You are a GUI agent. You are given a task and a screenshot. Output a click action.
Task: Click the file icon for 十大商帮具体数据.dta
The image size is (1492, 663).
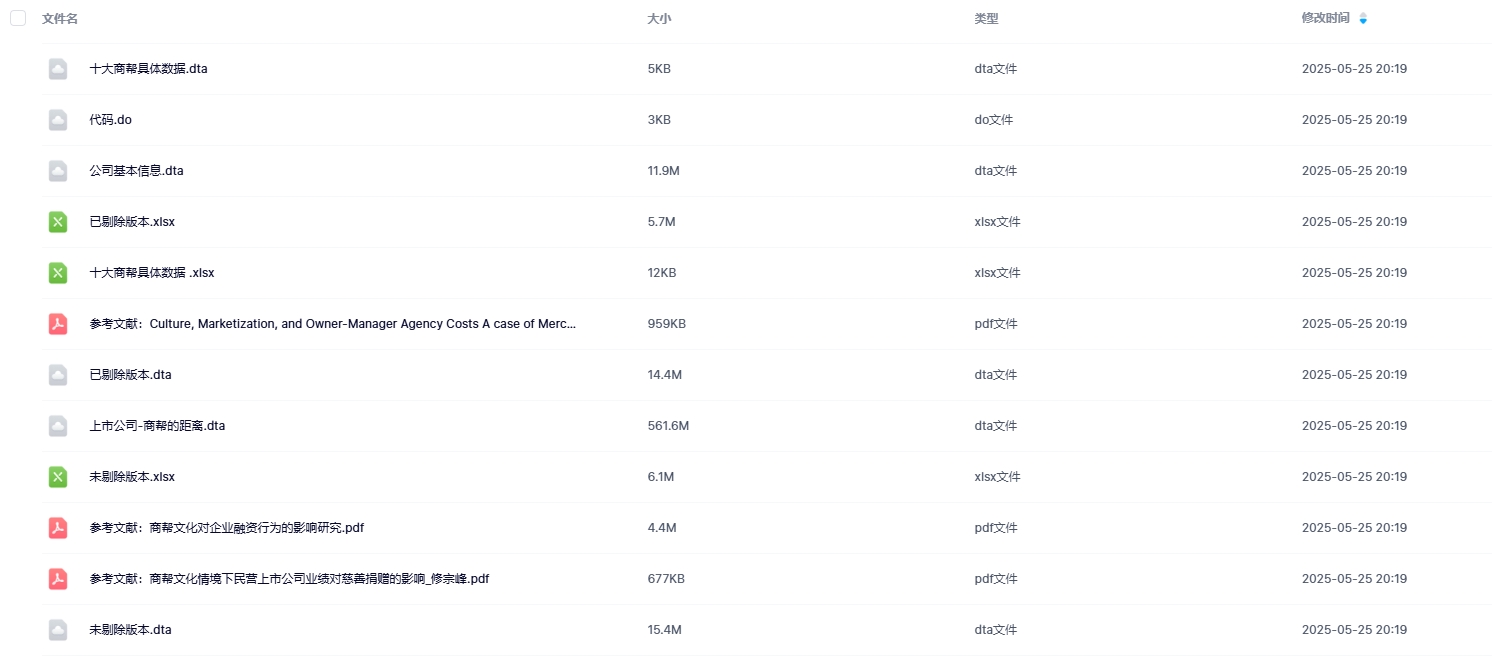(58, 69)
